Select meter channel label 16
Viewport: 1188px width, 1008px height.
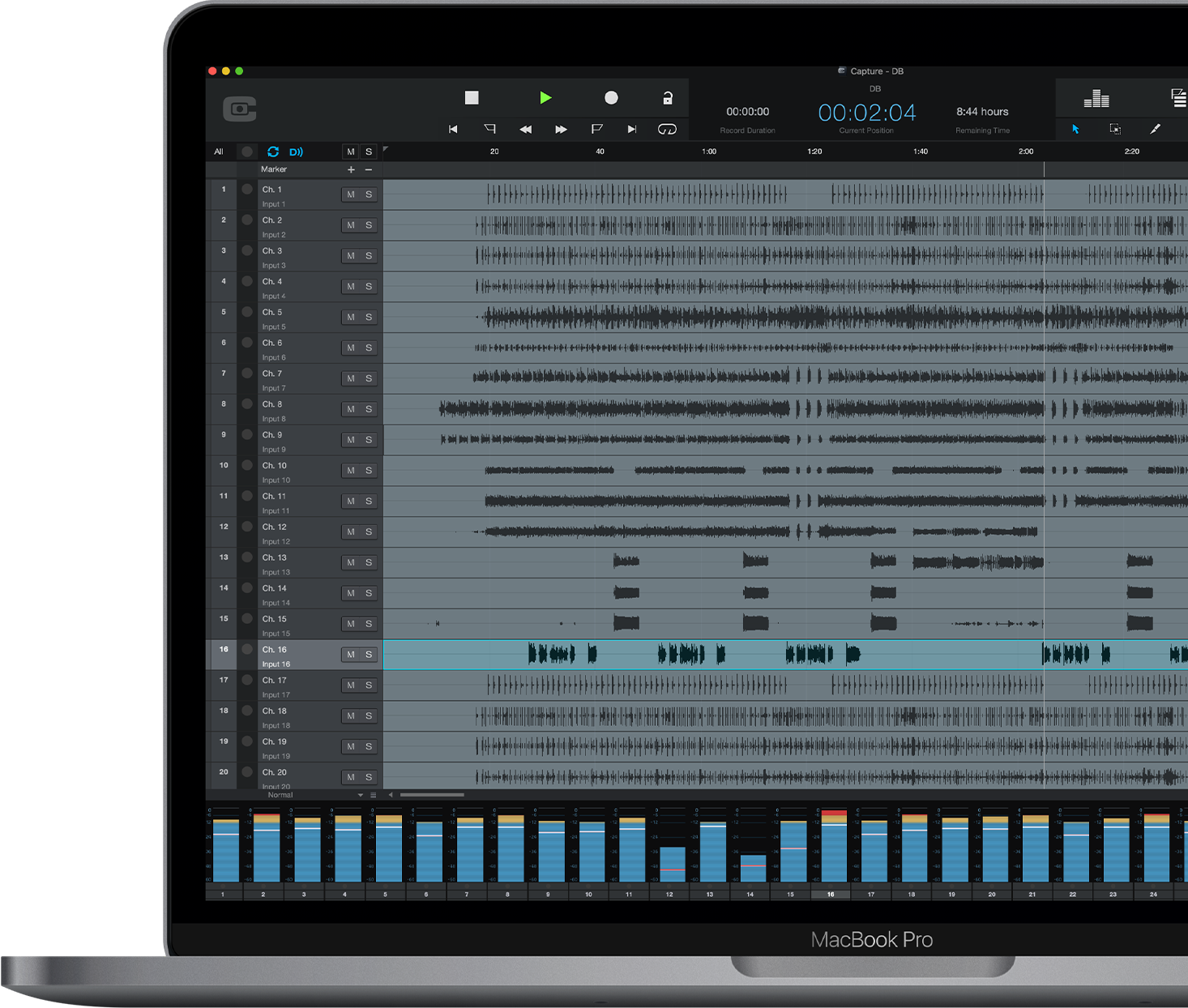[x=831, y=895]
